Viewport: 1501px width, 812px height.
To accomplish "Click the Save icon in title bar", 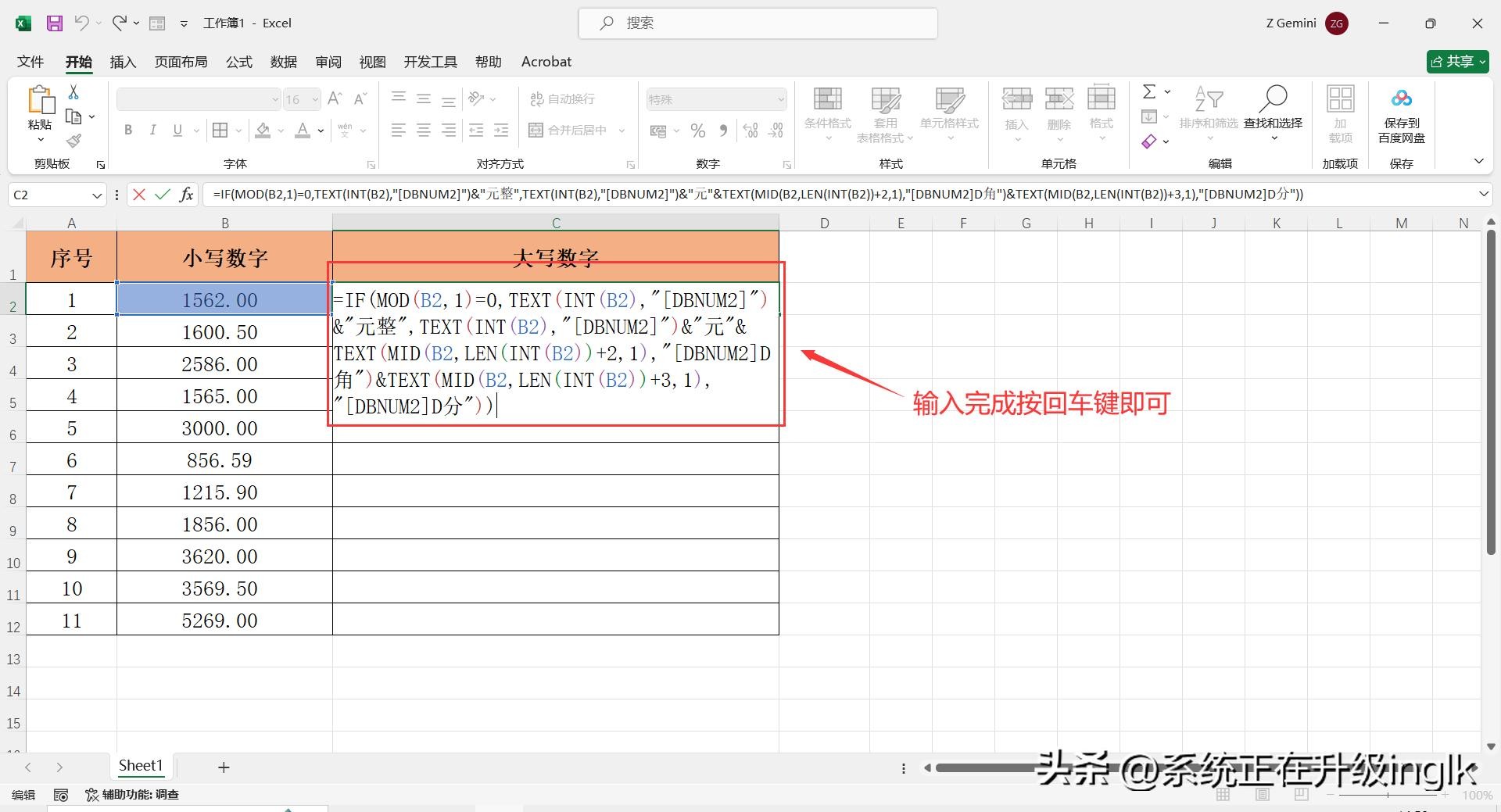I will (54, 23).
